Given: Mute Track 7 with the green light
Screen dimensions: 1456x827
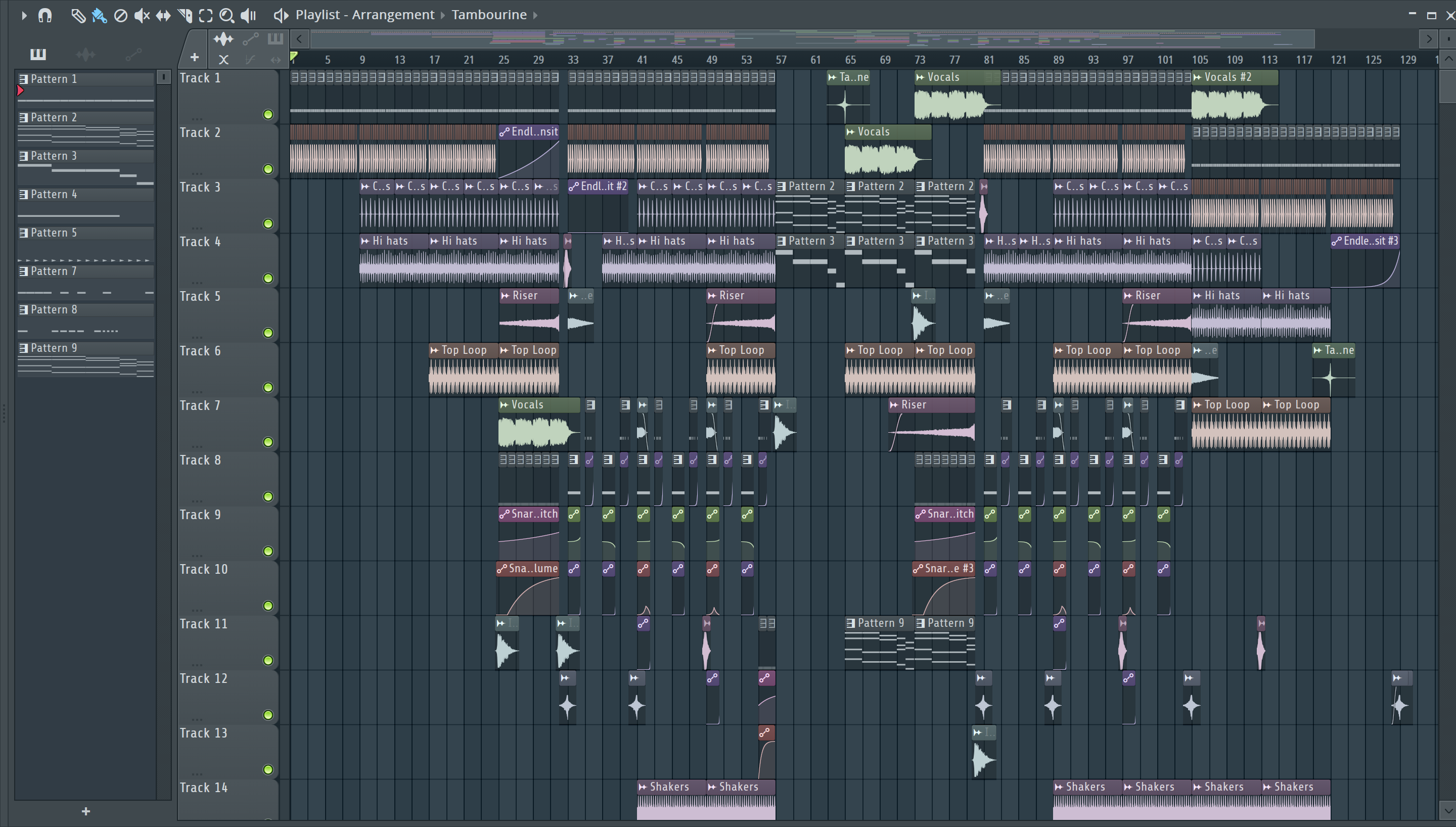Looking at the screenshot, I should pos(268,442).
